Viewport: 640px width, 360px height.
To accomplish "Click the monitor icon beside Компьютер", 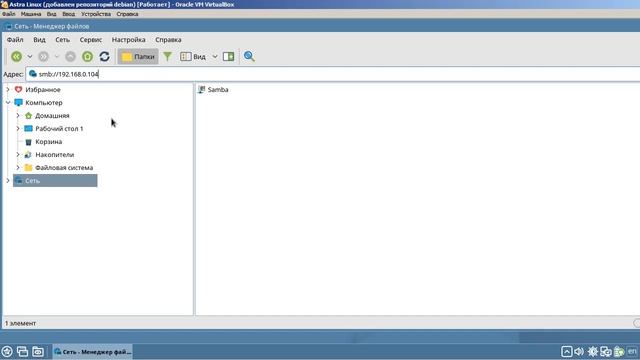I will pyautogui.click(x=18, y=102).
